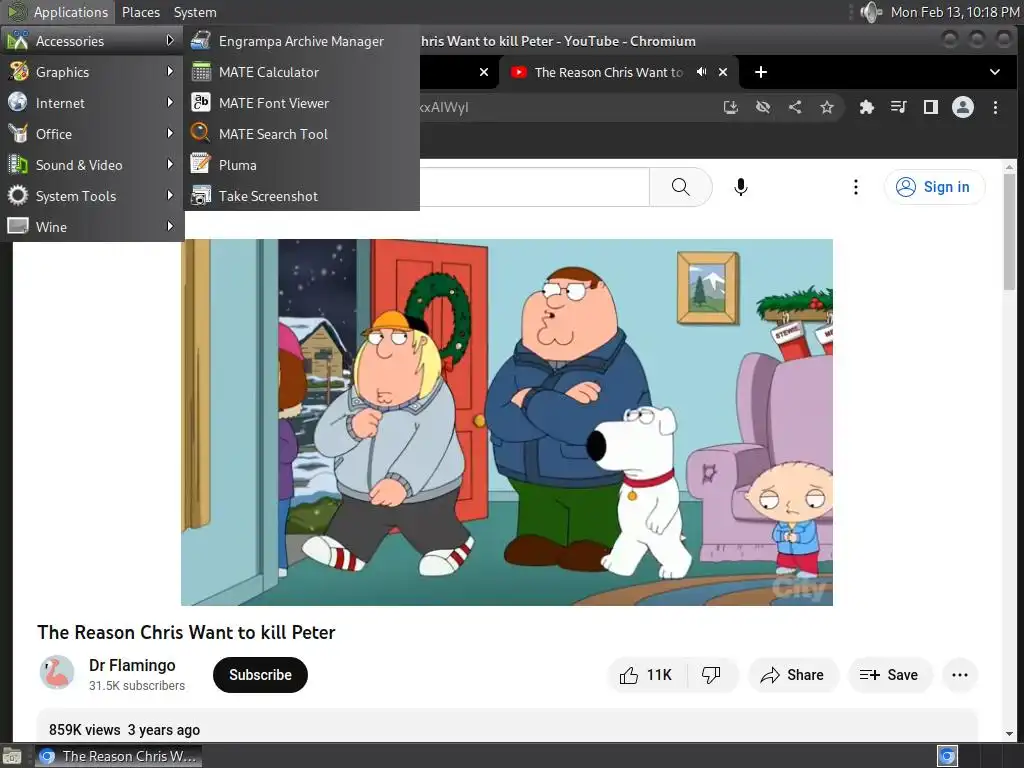The image size is (1024, 768).
Task: Open a new browser tab
Action: (761, 72)
